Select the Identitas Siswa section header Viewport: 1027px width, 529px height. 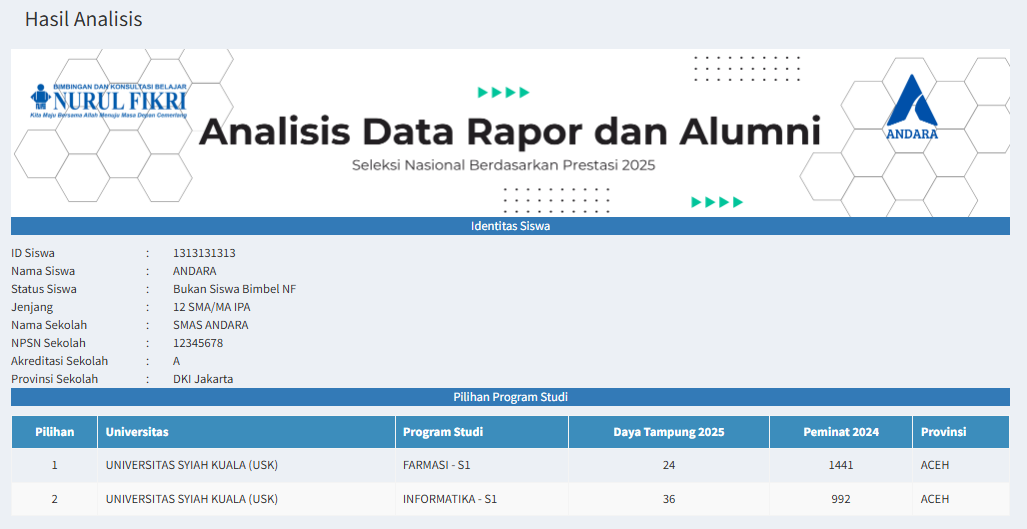(x=510, y=226)
